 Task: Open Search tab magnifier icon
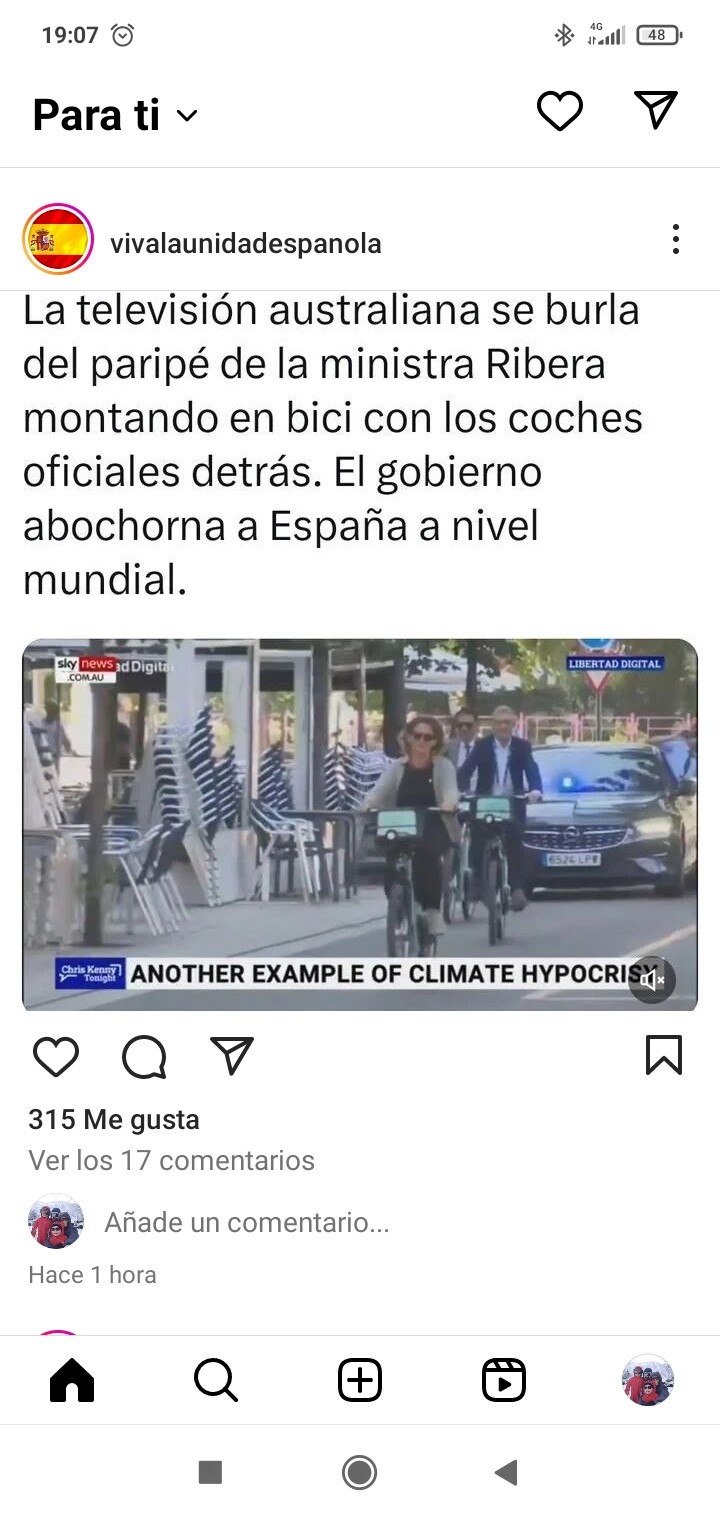216,1381
